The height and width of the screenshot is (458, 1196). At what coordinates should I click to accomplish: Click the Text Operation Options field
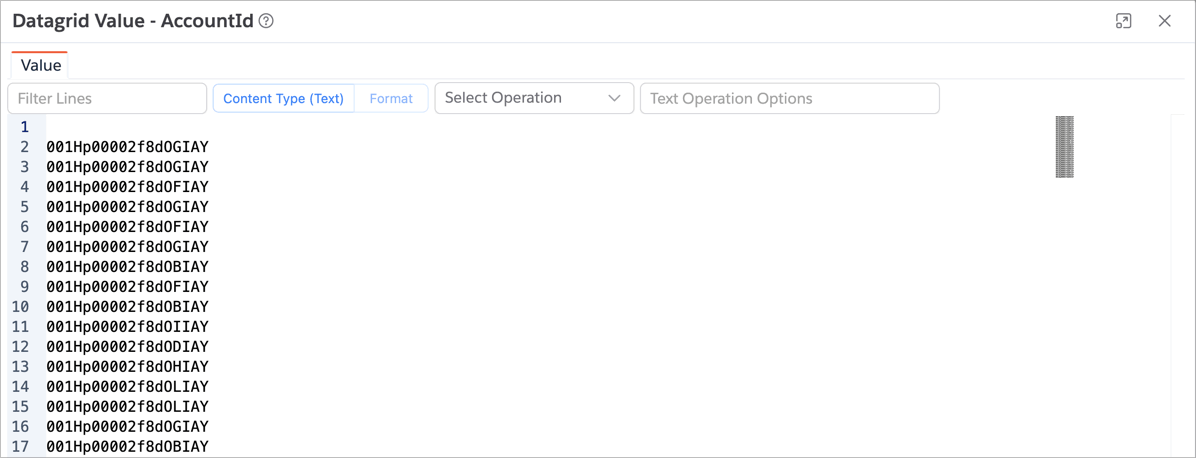click(789, 98)
